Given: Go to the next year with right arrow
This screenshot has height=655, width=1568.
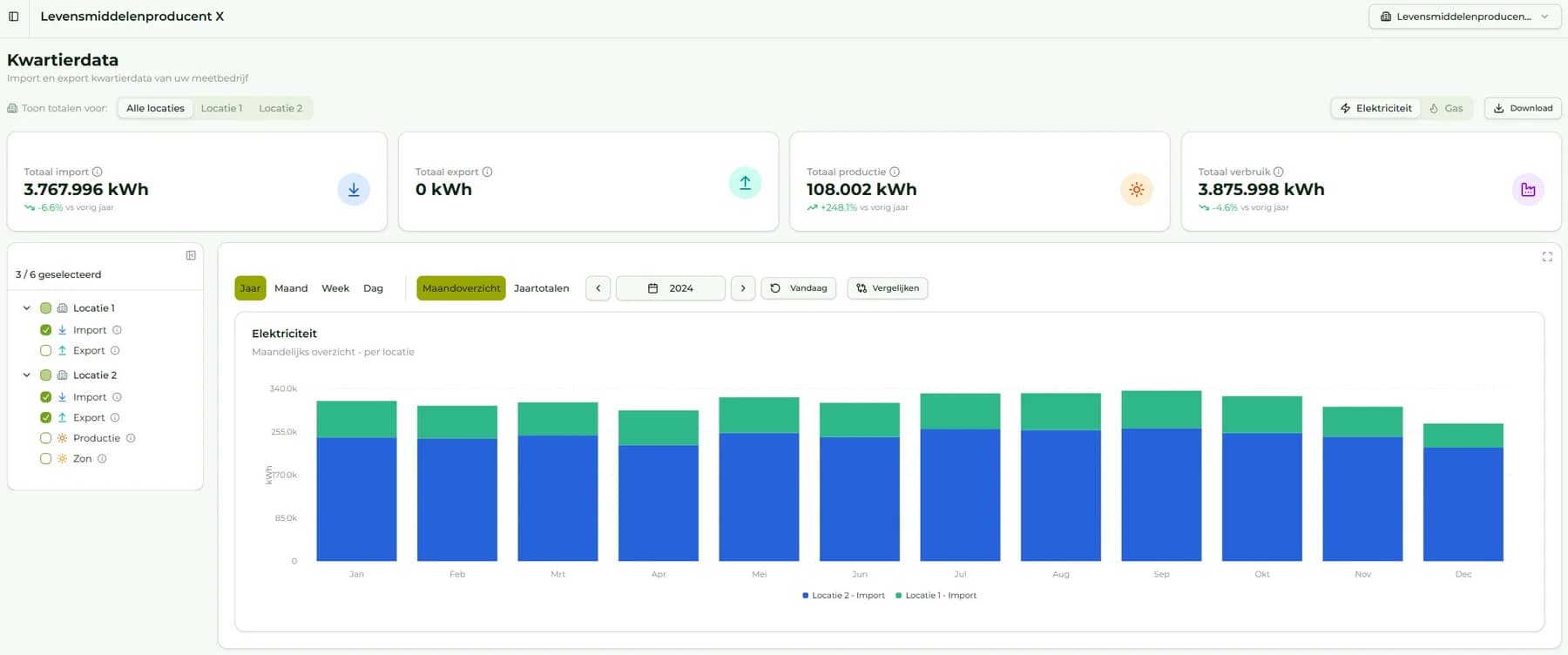Looking at the screenshot, I should click(x=743, y=288).
